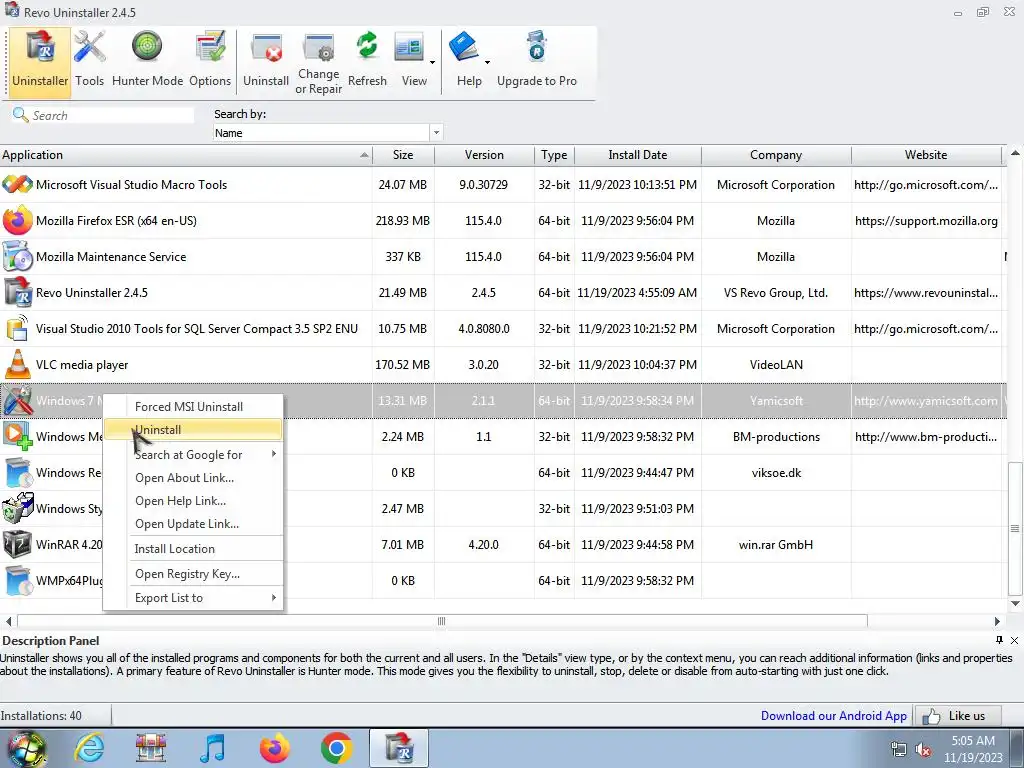Pin the Description Panel
The height and width of the screenshot is (768, 1024).
(999, 640)
